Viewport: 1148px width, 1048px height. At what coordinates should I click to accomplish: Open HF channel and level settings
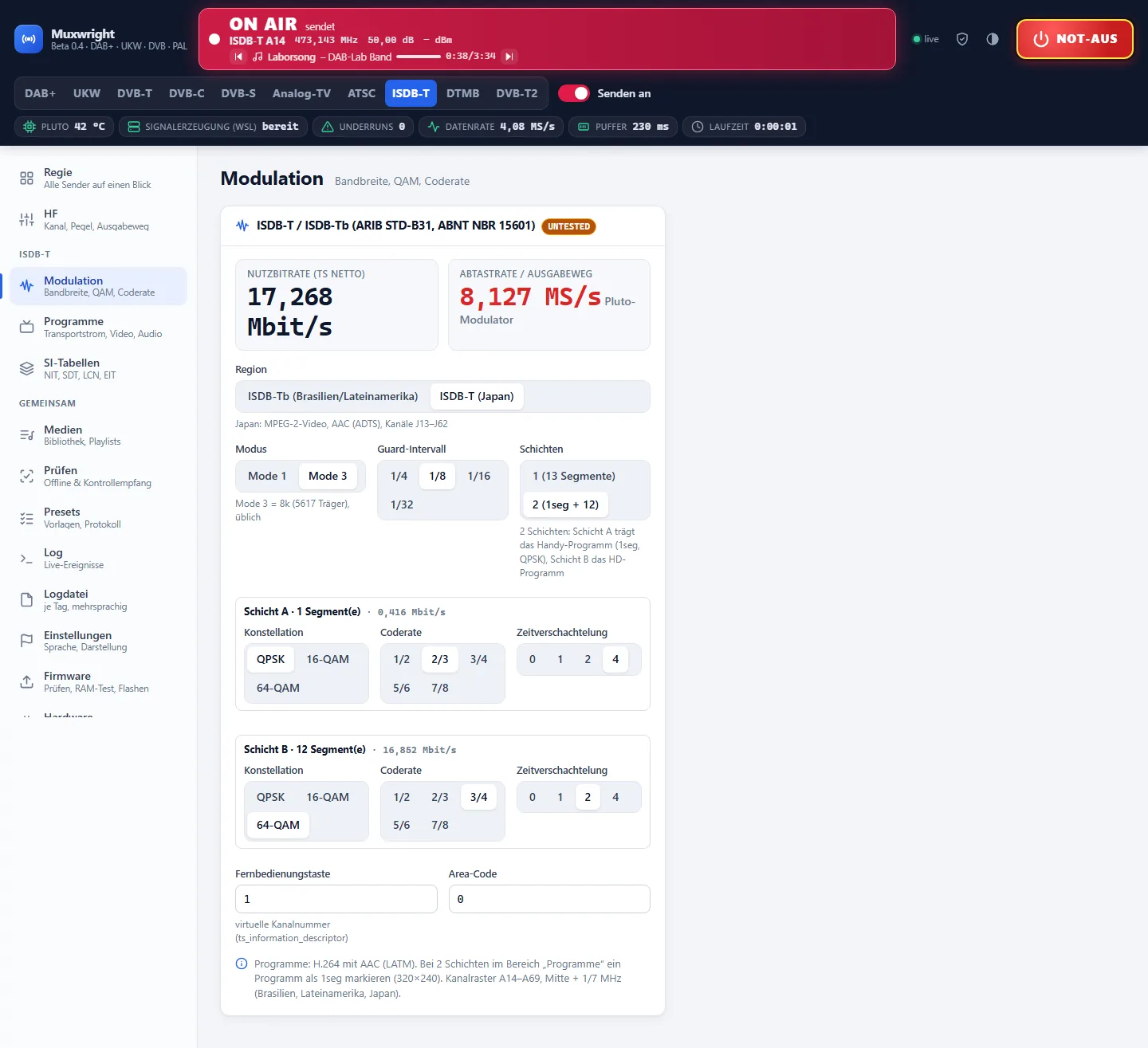[98, 220]
